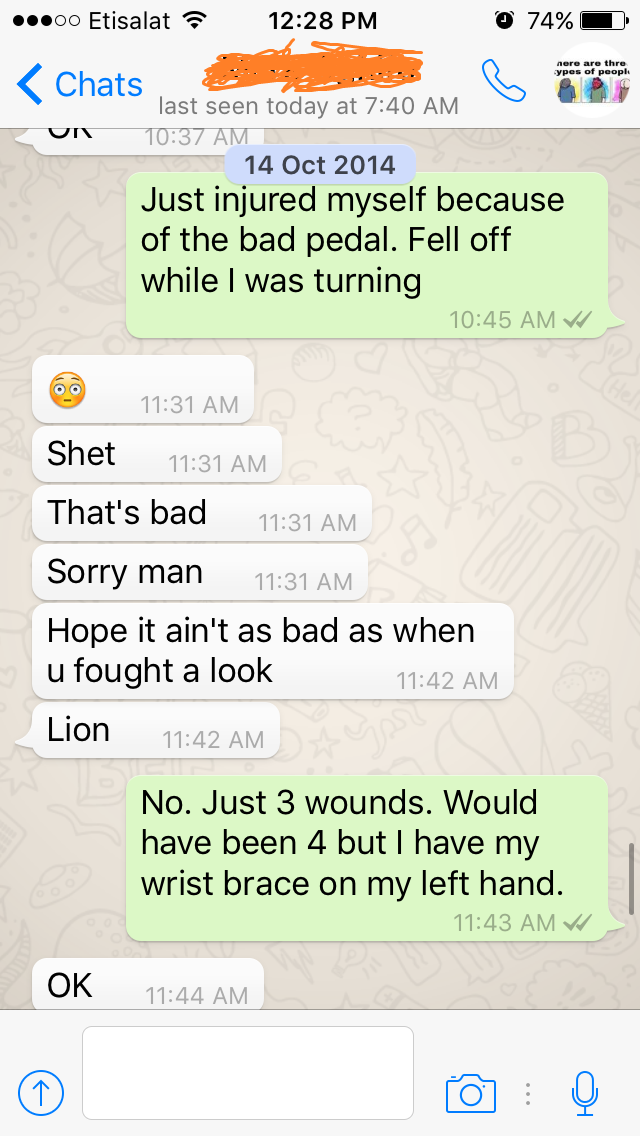The image size is (640, 1136).
Task: Select the 'Shet' message bubble
Action: (x=157, y=454)
